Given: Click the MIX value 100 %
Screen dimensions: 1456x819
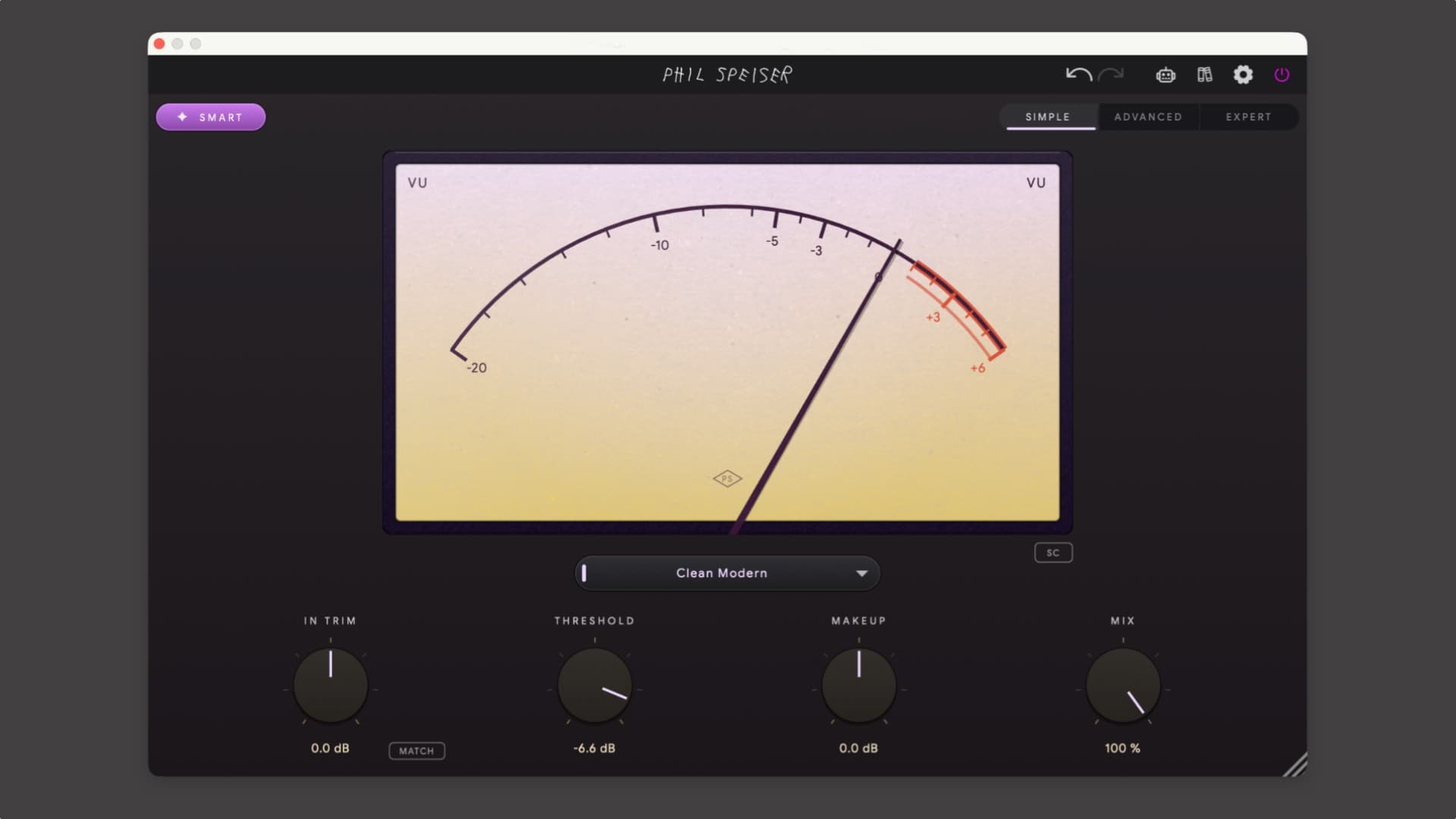Looking at the screenshot, I should tap(1122, 748).
